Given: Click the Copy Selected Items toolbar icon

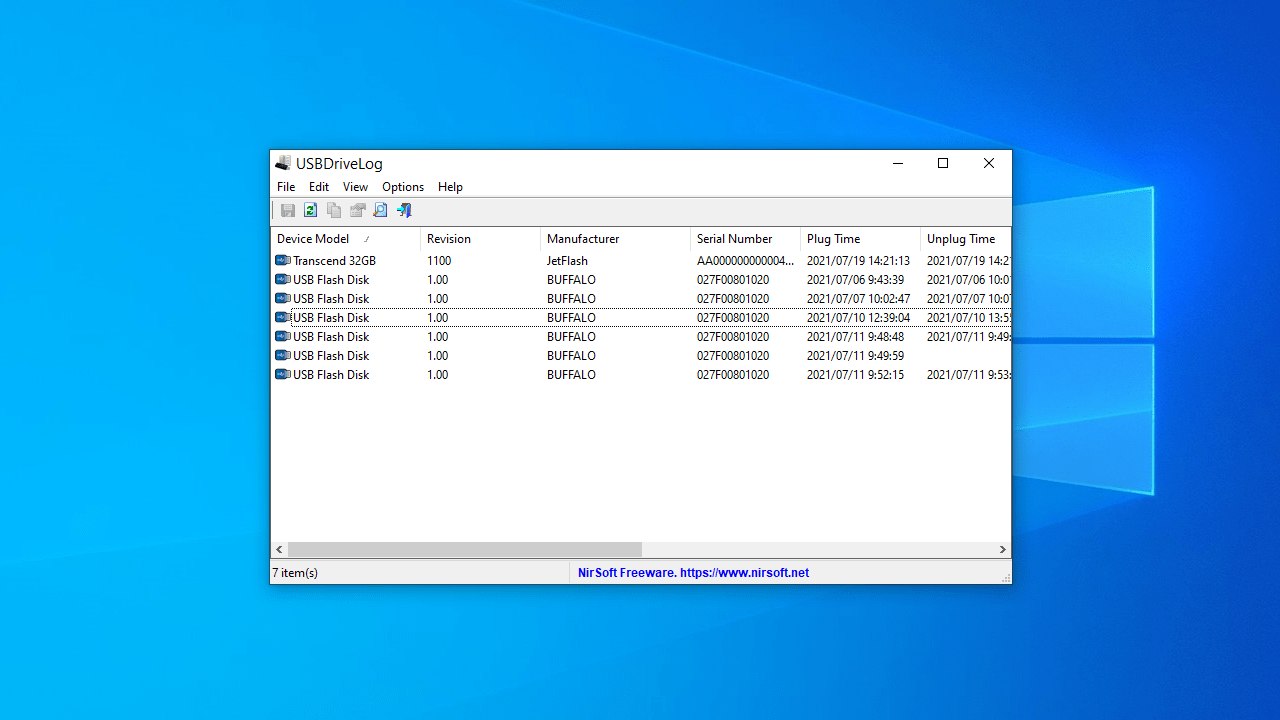Looking at the screenshot, I should [334, 210].
